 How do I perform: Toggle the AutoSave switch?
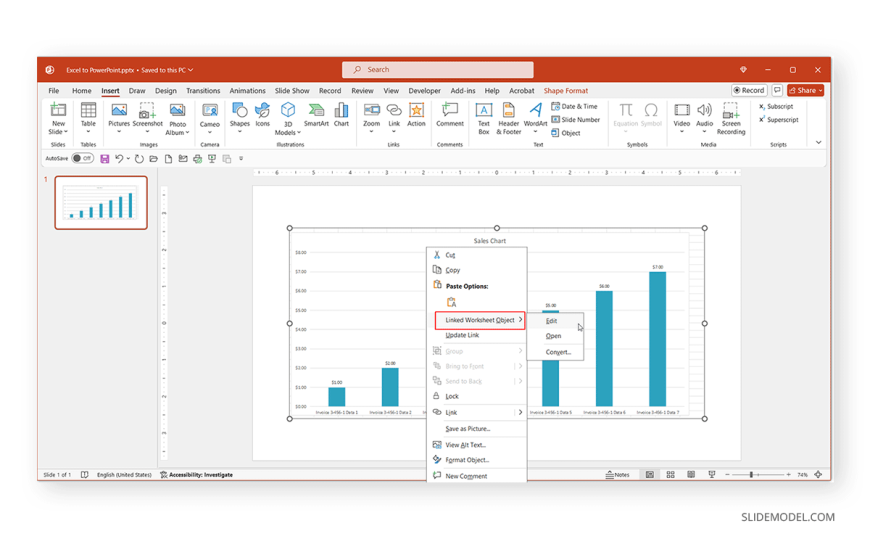(x=83, y=158)
